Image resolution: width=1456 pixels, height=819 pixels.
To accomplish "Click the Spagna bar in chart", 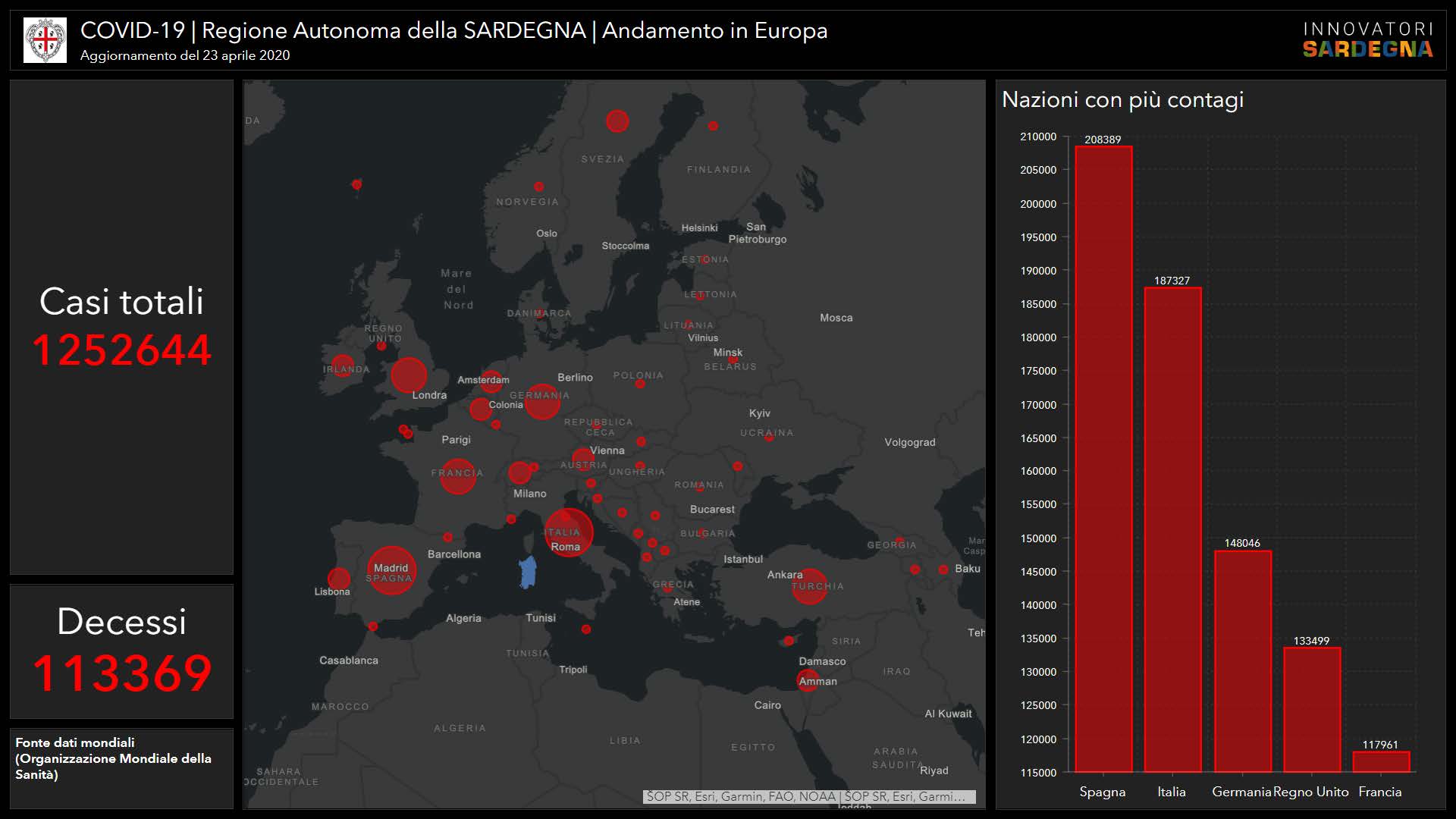I will [x=1103, y=459].
